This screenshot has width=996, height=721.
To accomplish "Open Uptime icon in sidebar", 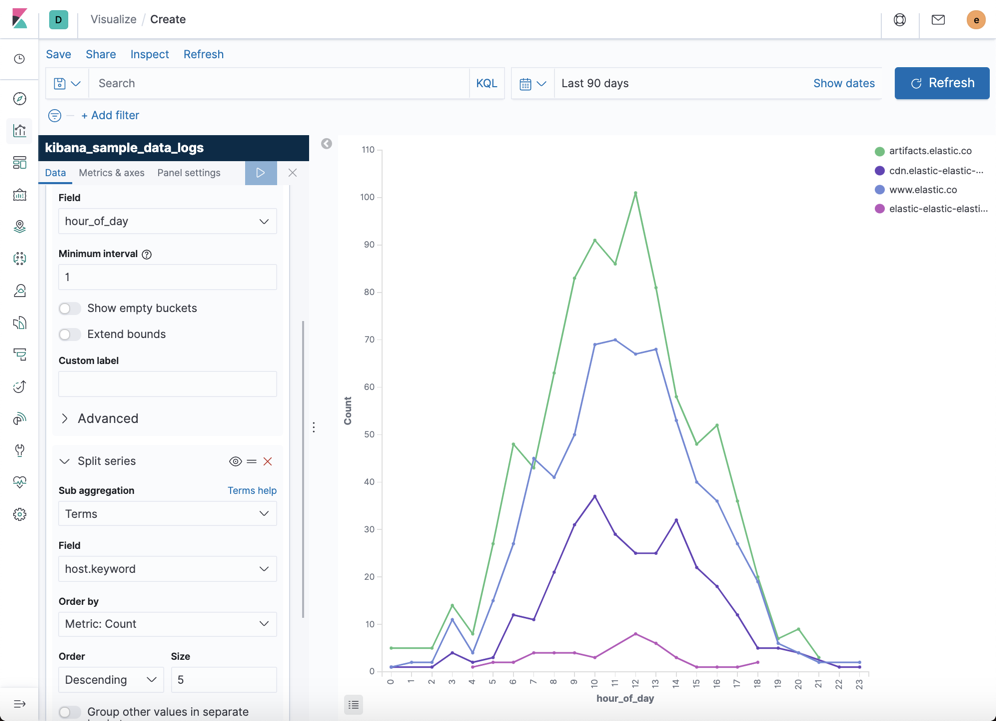I will [20, 386].
